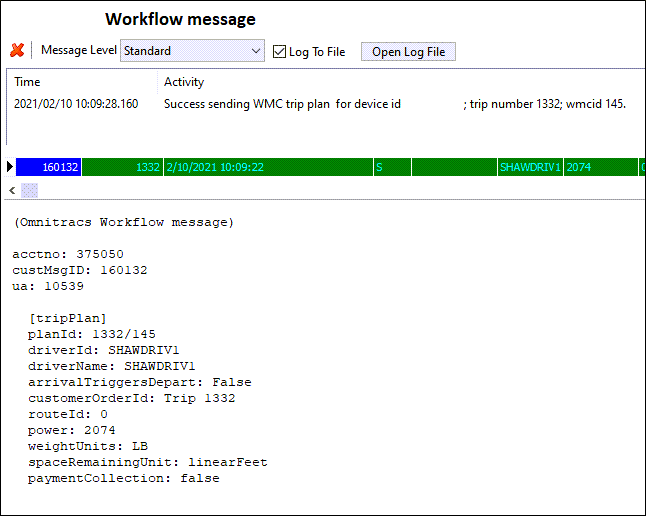Click the 2/10/2021 10:09:22 date cell
The image size is (646, 516).
[269, 167]
